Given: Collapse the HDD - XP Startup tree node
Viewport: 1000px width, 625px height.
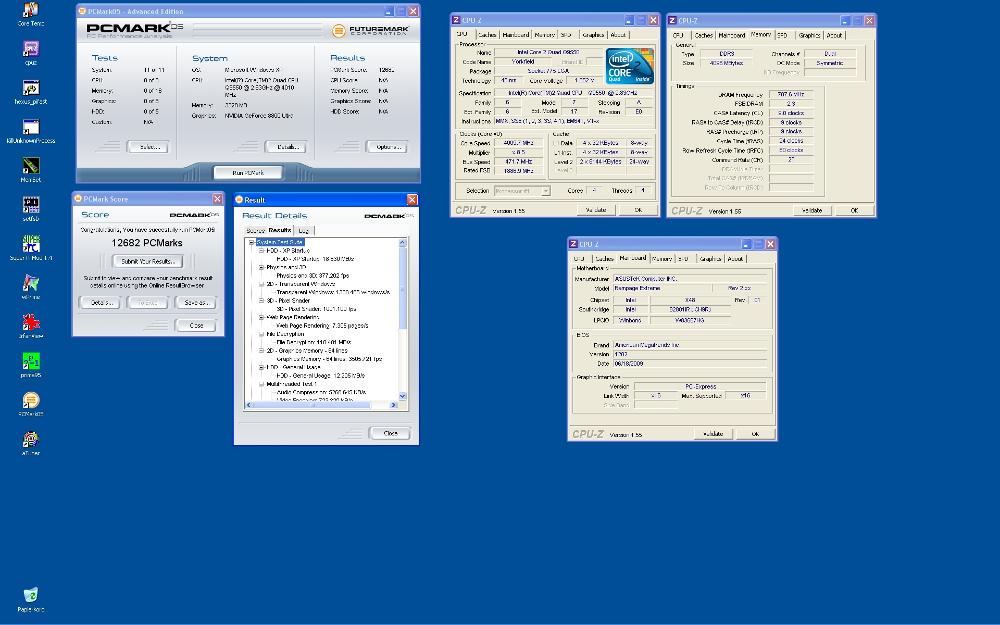Looking at the screenshot, I should [x=261, y=251].
